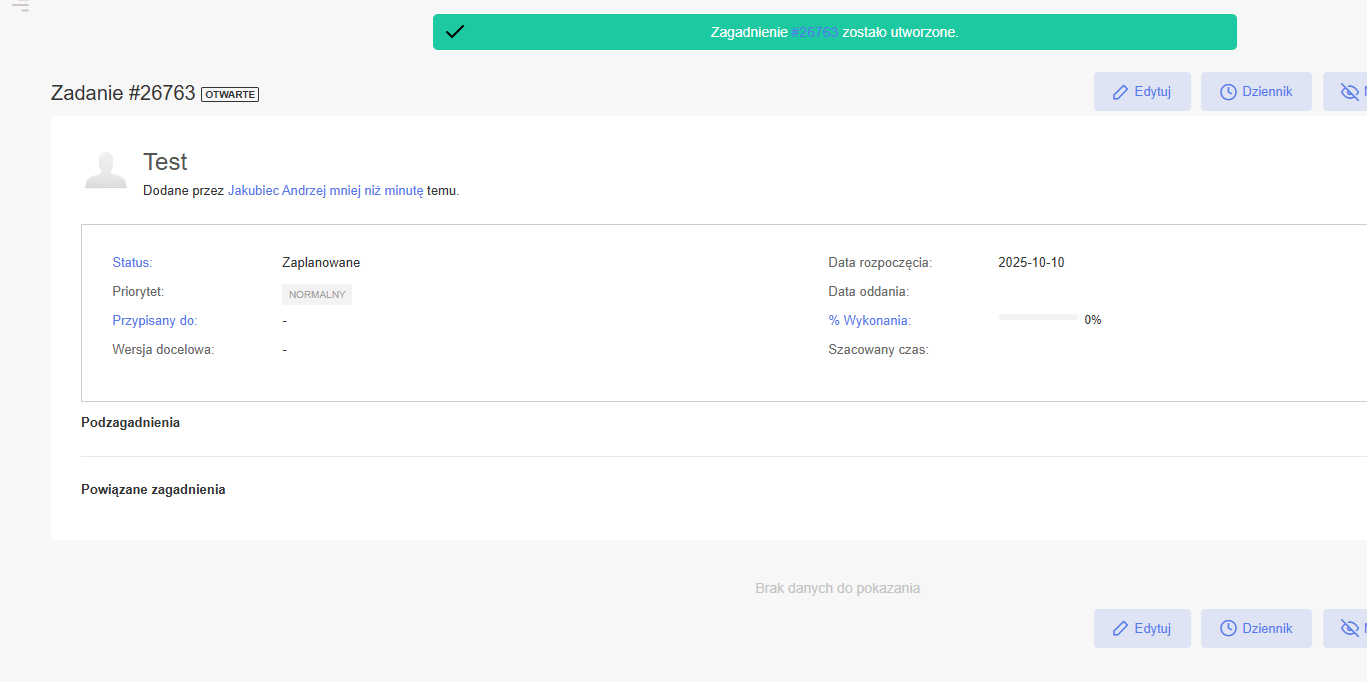Click the NORMALNY priority badge
The image size is (1368, 683).
317,295
